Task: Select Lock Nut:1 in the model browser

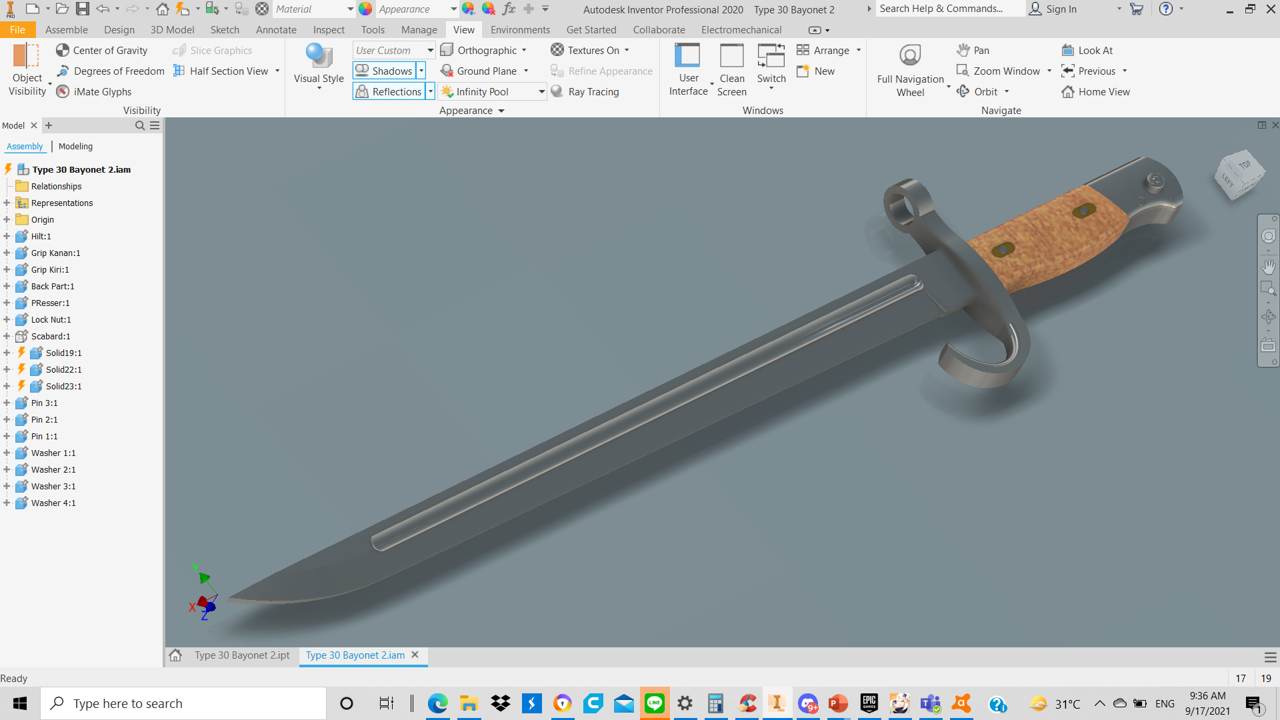Action: (x=50, y=320)
